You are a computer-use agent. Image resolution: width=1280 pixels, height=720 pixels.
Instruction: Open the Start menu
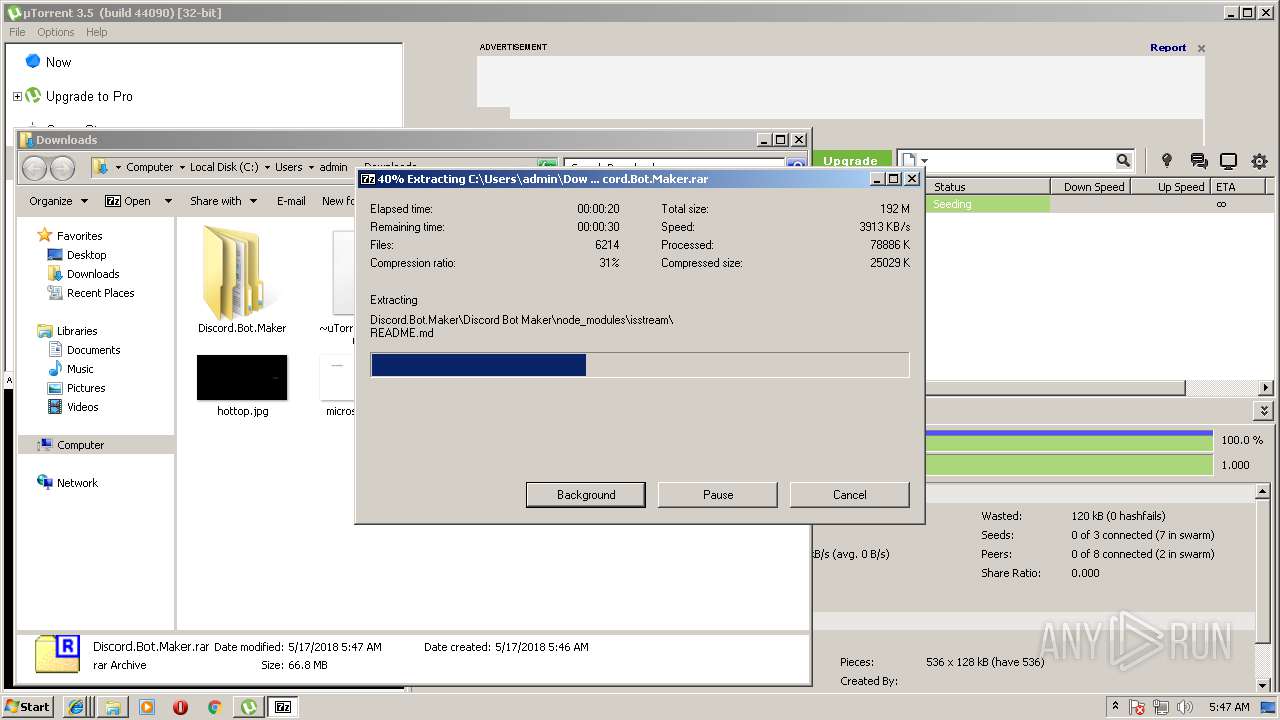(27, 707)
